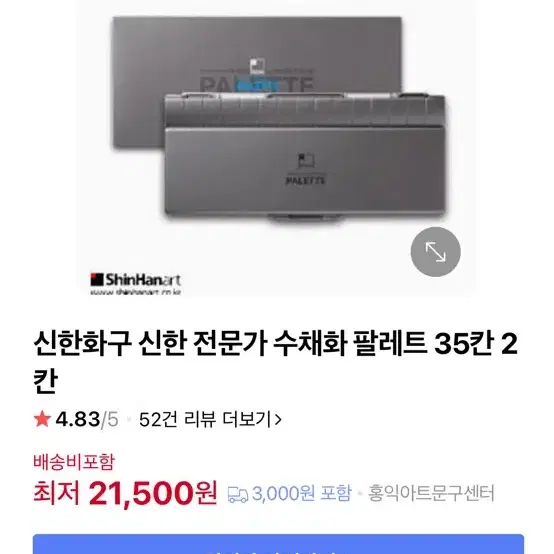This screenshot has width=554, height=554.
Task: Open the 52건 리뷰 더보기 link
Action: (210, 419)
